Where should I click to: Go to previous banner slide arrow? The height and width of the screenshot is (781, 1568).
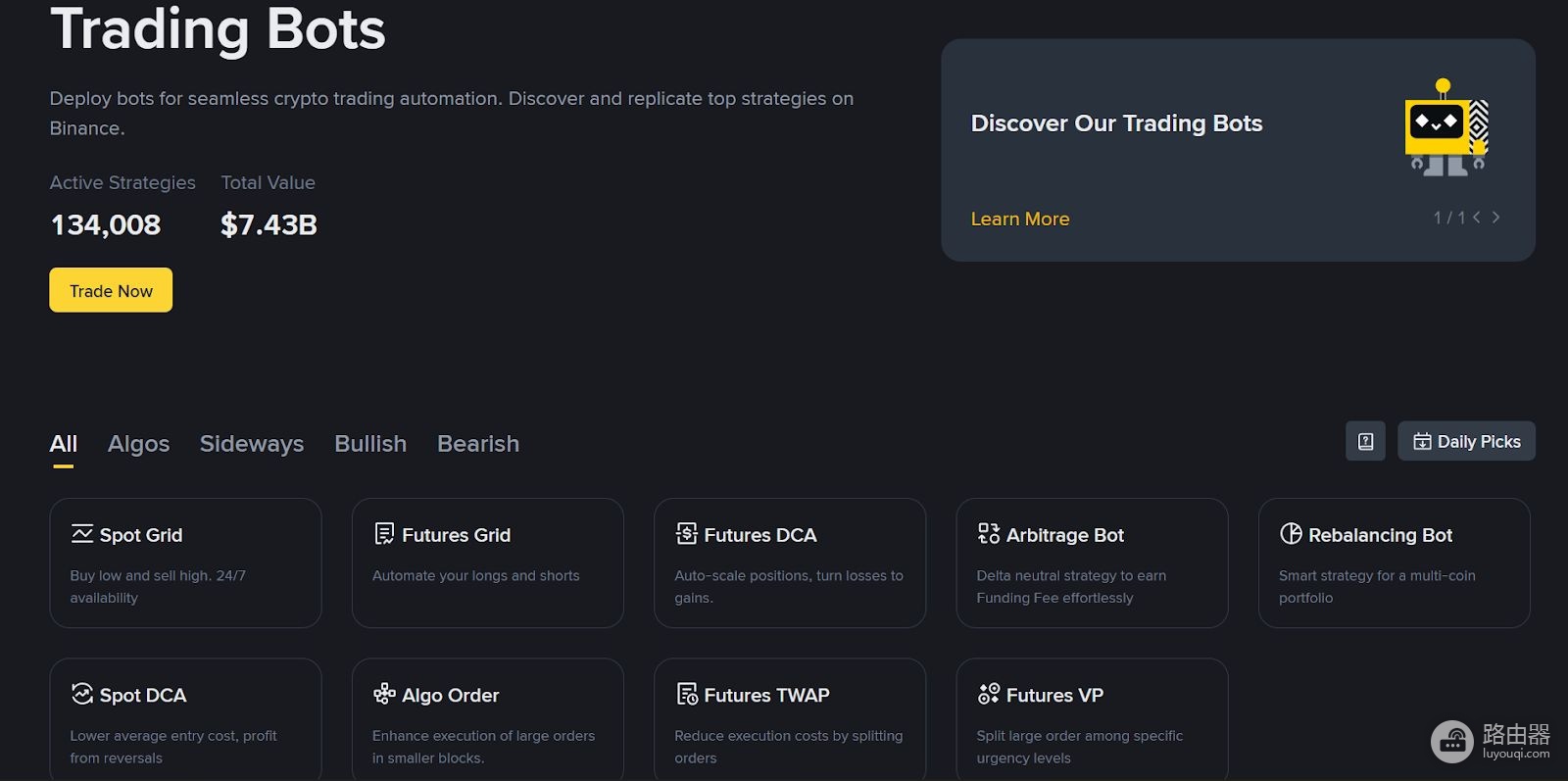point(1477,218)
